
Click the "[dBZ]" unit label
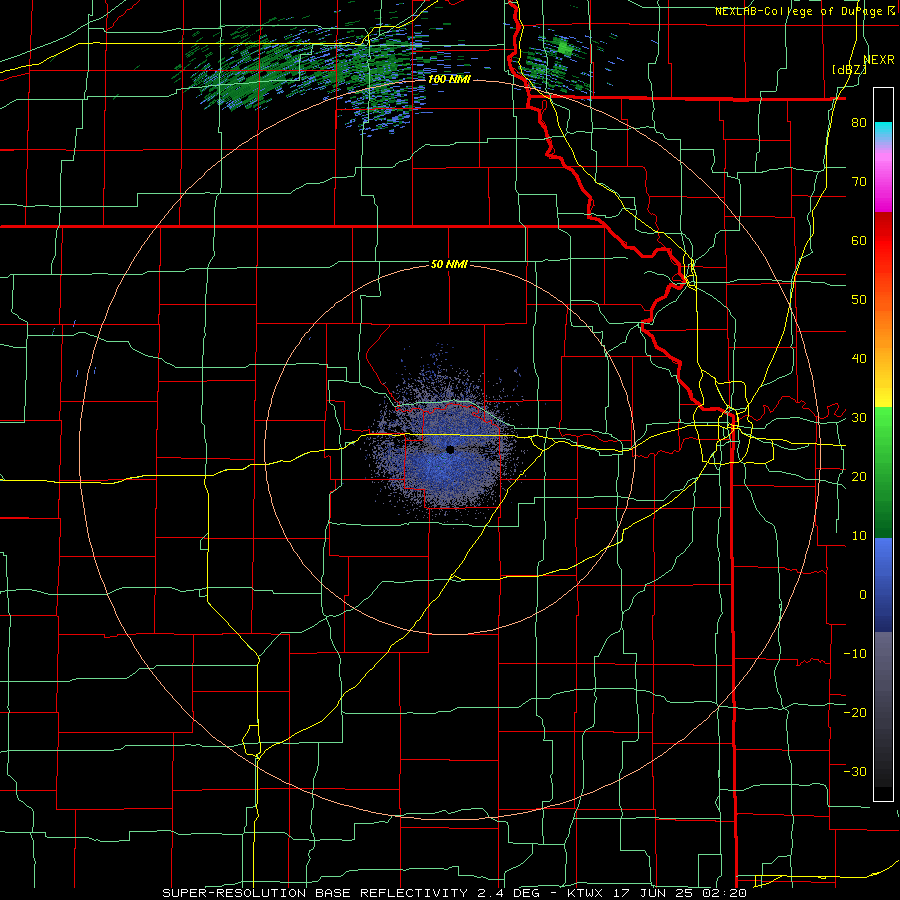pyautogui.click(x=850, y=69)
